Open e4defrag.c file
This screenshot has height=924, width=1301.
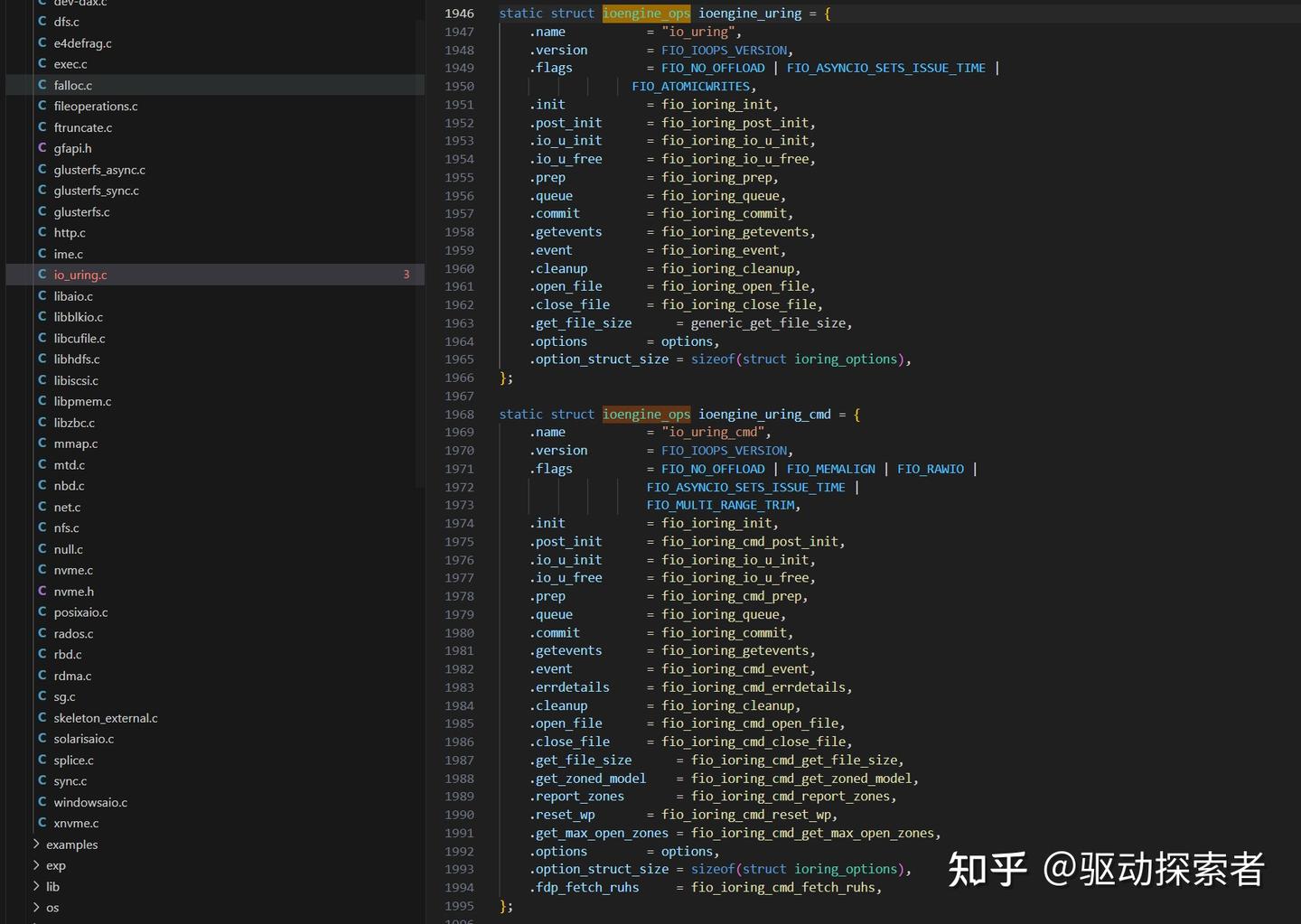82,43
